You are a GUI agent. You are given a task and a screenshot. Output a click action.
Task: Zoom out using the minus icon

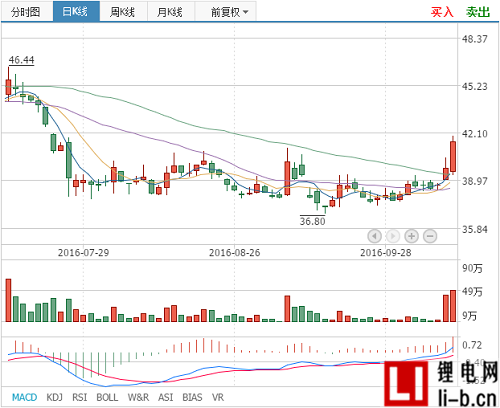point(430,236)
